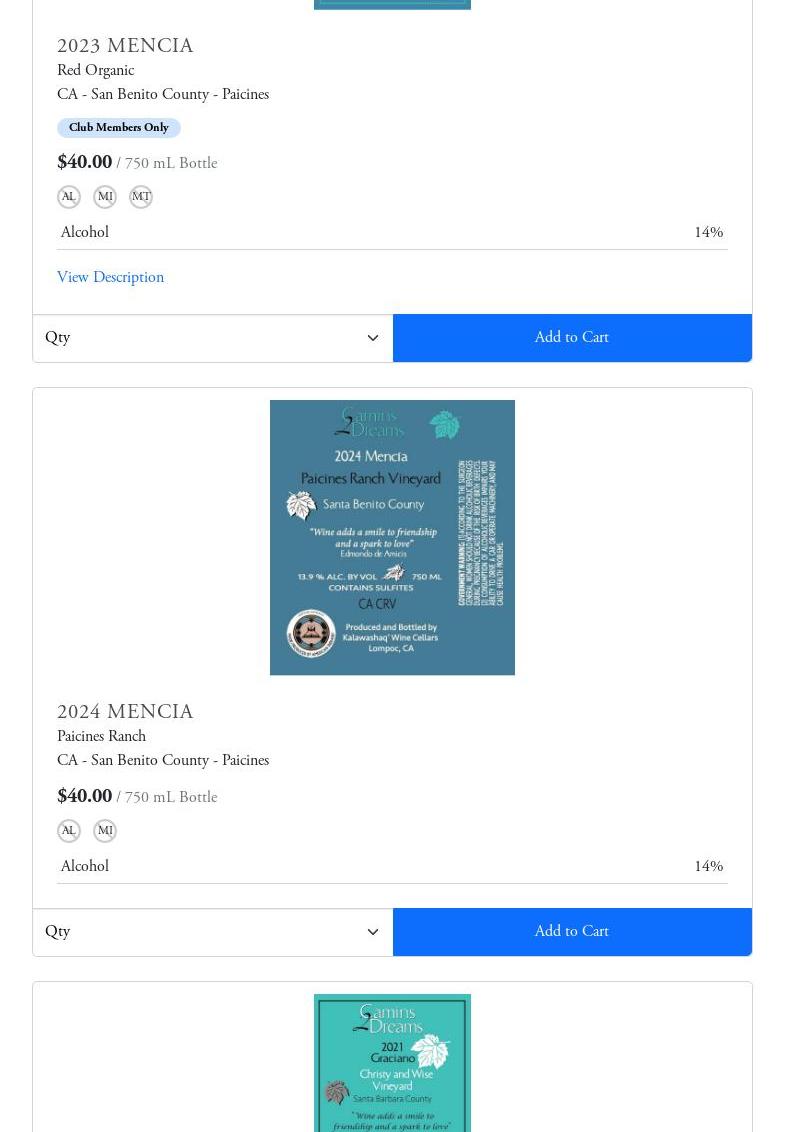Click the MI state restriction icon under 2023 Mencia
The image size is (785, 1132).
[105, 196]
